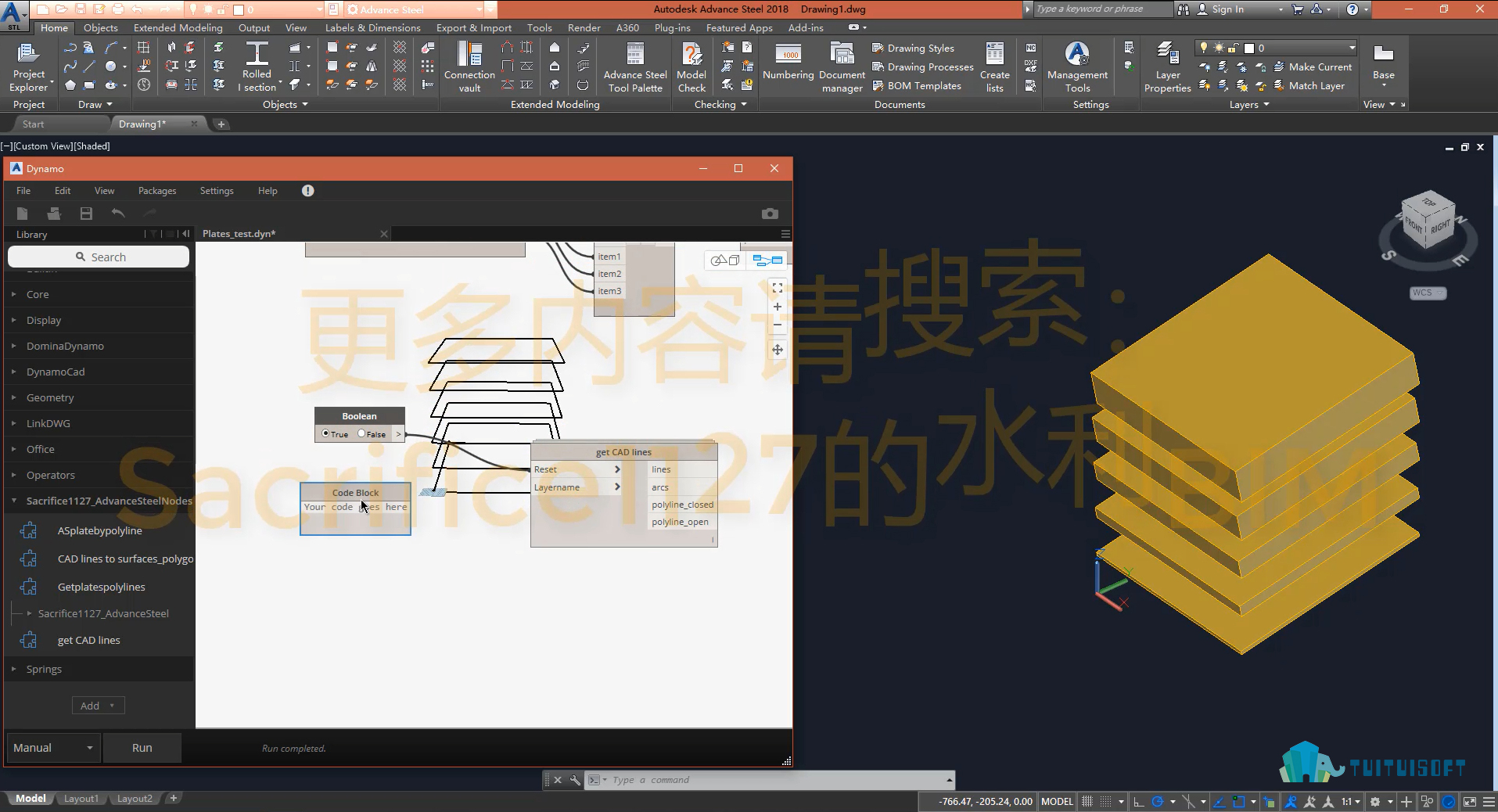Switch to the Extended Modeling ribbon tab
The width and height of the screenshot is (1498, 812).
point(178,27)
